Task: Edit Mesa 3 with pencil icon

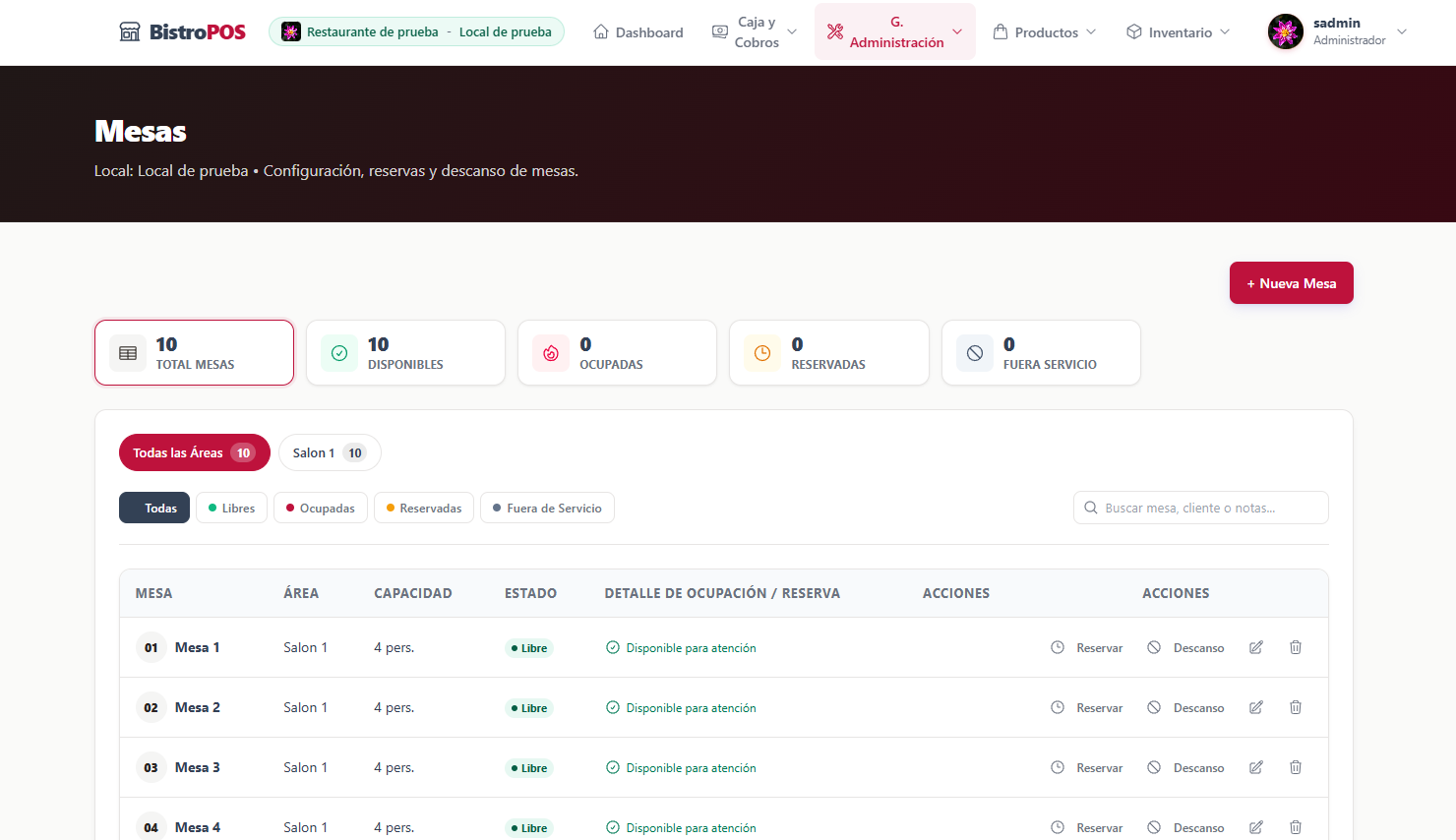Action: (1256, 767)
